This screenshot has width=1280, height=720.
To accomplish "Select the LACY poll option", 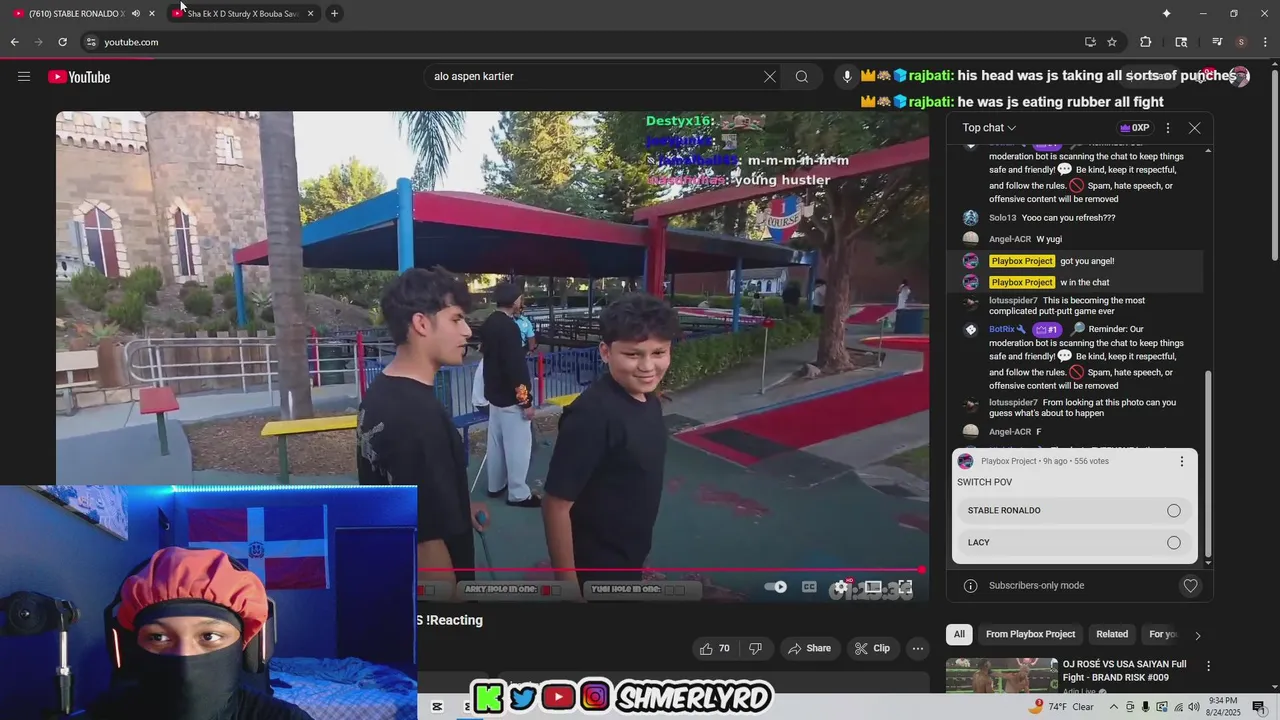I will [1075, 543].
